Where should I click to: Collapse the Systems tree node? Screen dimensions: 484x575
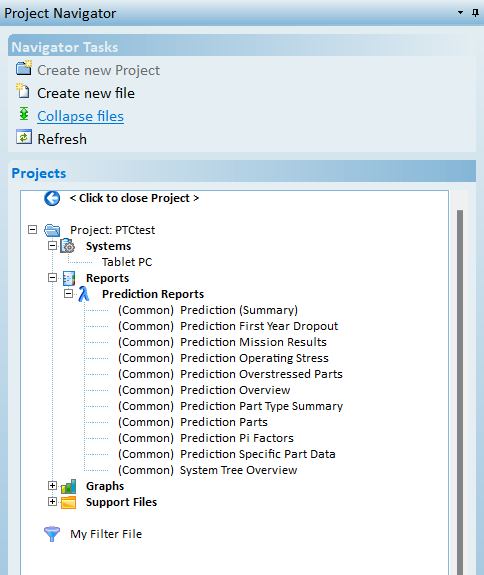[52, 246]
